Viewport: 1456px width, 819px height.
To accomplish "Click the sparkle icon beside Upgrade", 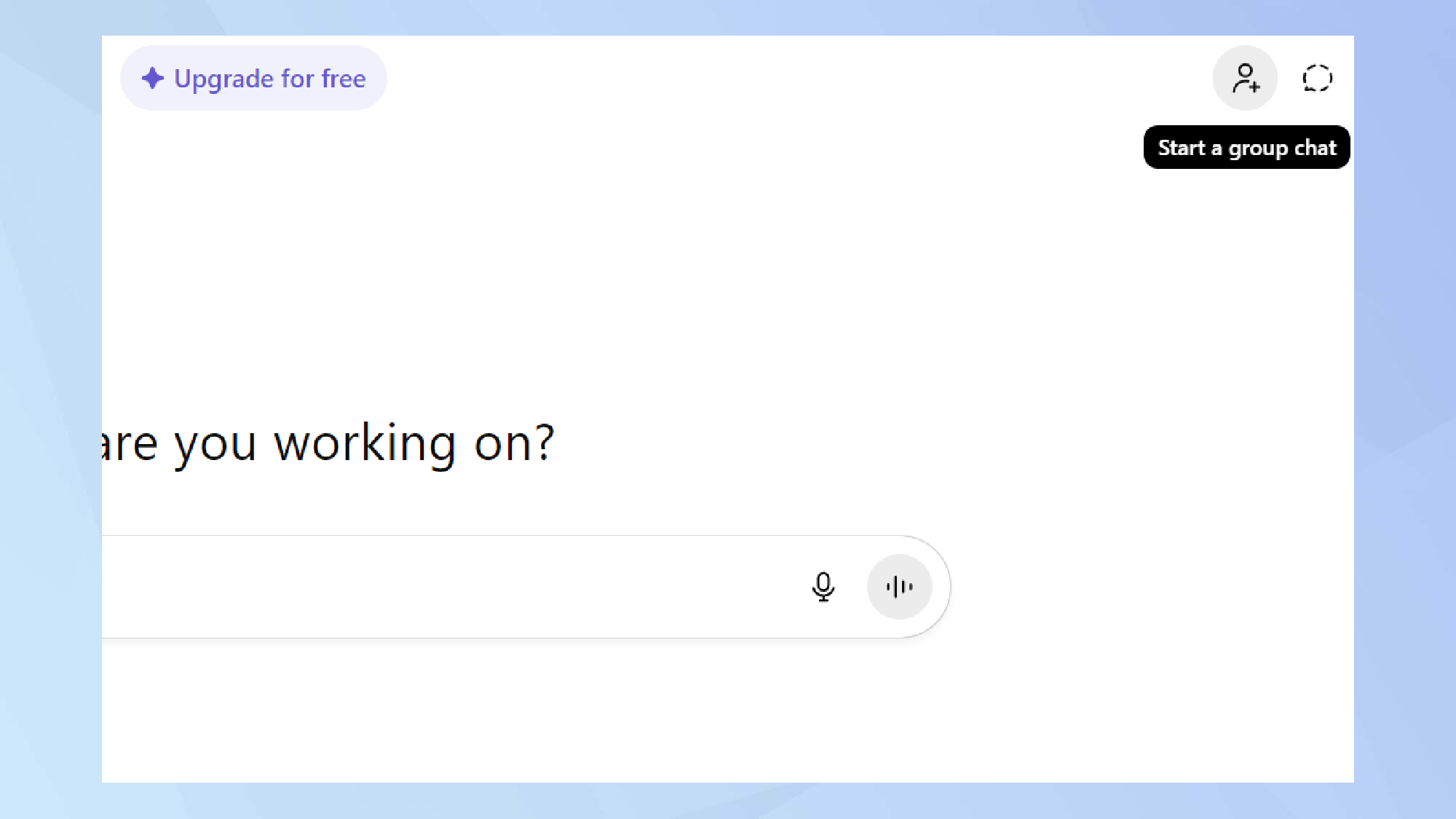I will tap(153, 78).
